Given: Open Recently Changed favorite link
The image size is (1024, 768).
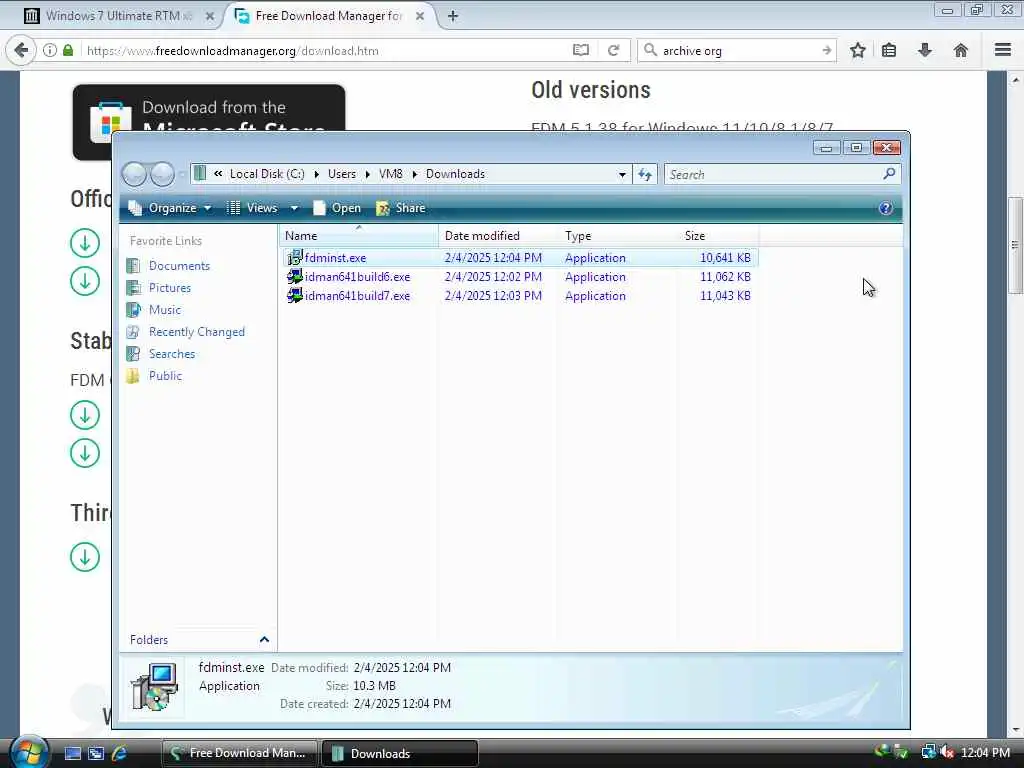Looking at the screenshot, I should click(186, 332).
